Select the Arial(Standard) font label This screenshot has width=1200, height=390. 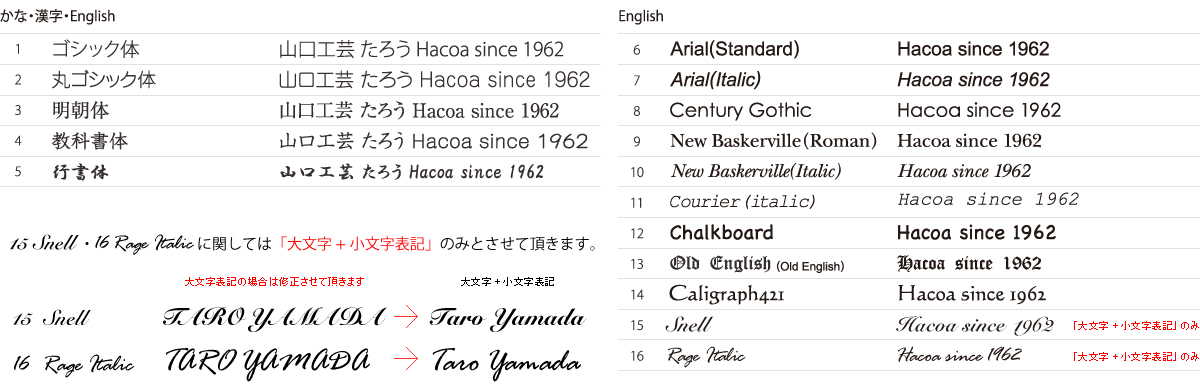(x=734, y=49)
